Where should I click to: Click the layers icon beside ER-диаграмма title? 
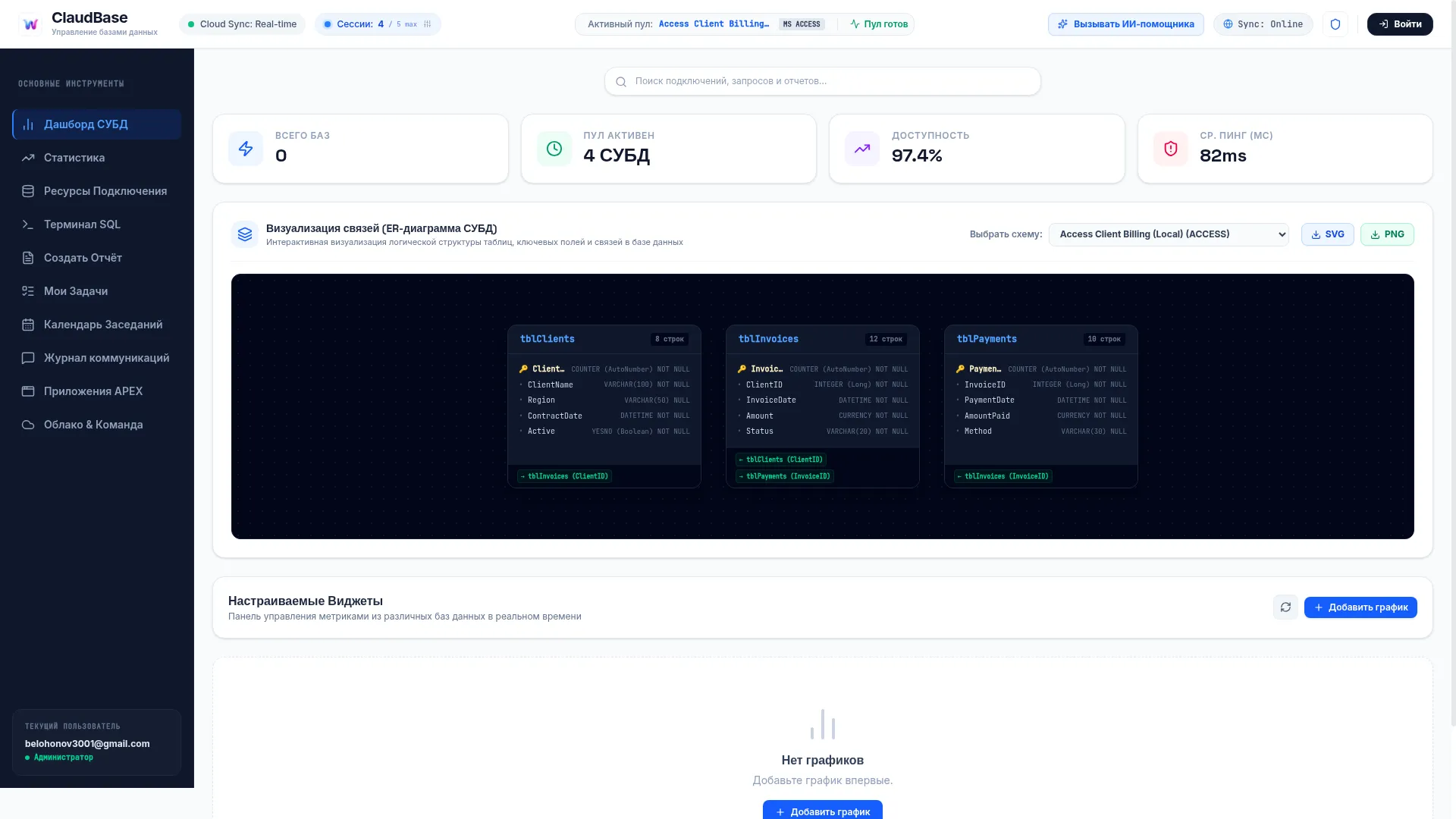pyautogui.click(x=245, y=234)
